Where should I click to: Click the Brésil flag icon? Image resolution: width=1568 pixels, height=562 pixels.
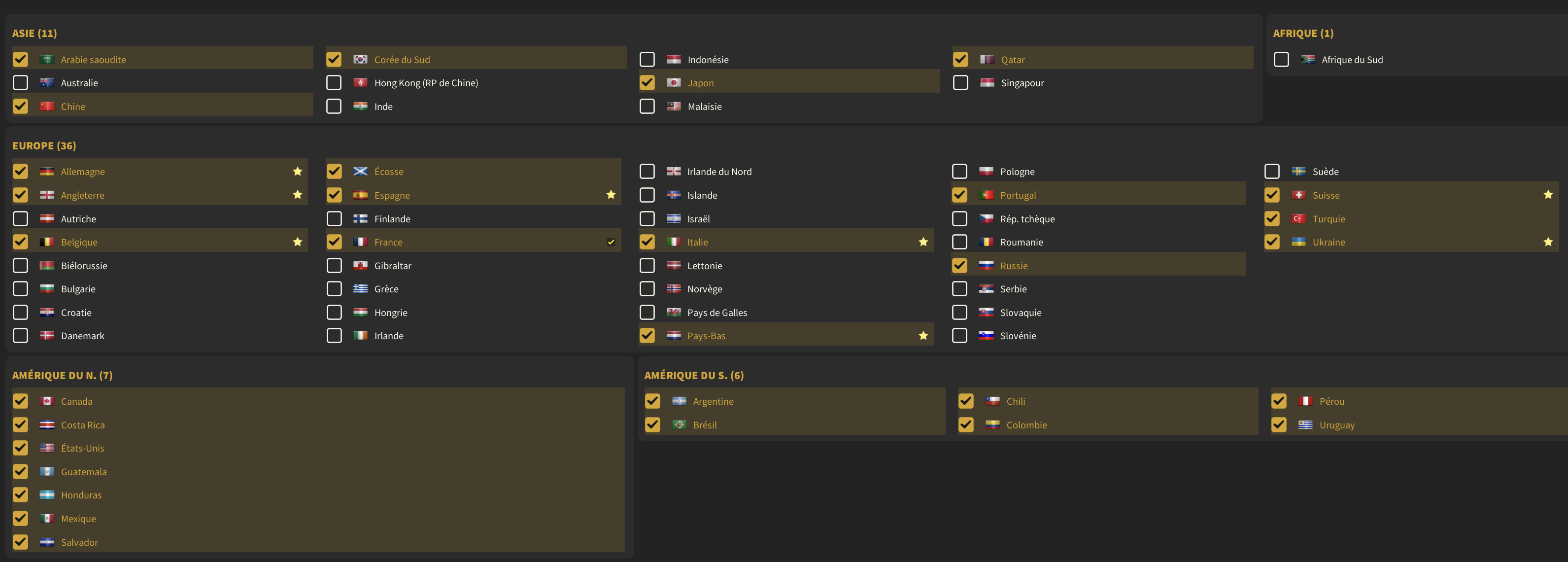680,425
